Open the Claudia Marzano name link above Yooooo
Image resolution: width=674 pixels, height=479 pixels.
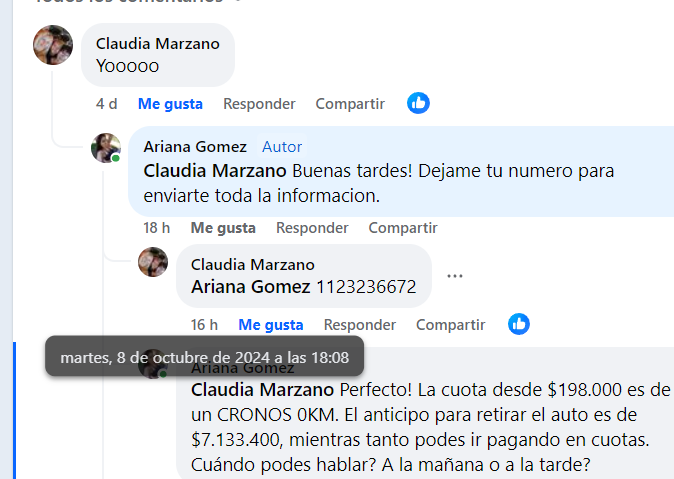coord(158,44)
